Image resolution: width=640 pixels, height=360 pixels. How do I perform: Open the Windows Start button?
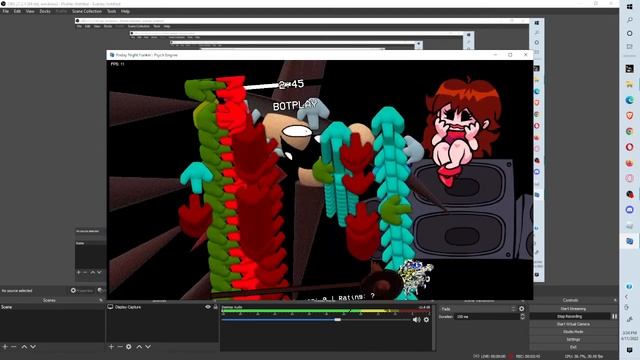click(x=629, y=6)
